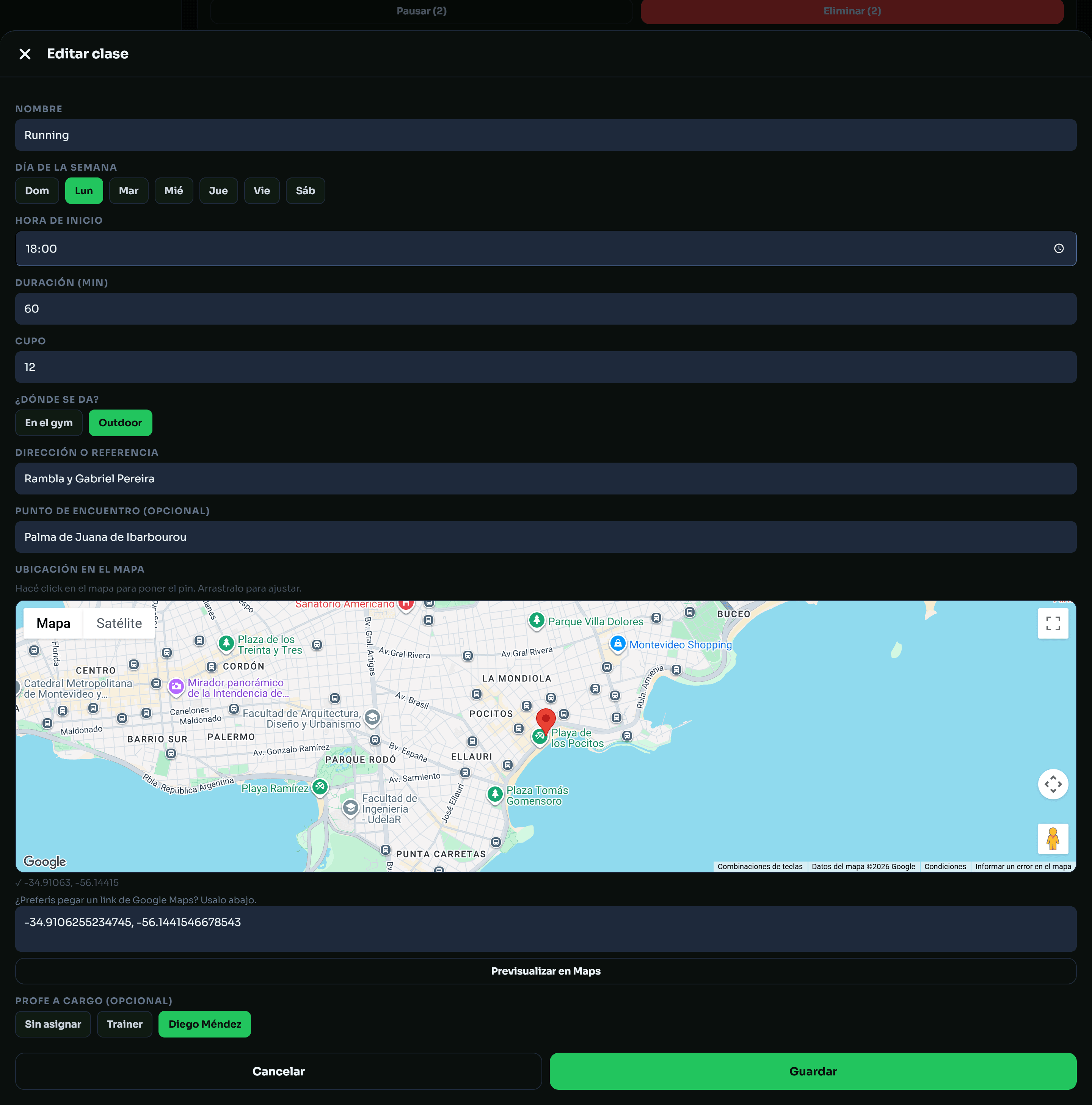Click Playa de los Pocitos marker icon

(x=540, y=737)
